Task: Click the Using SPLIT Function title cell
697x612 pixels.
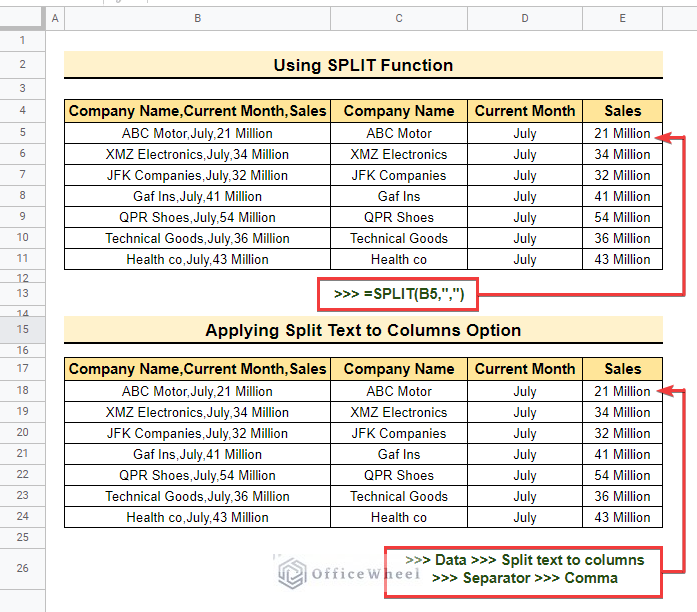Action: 363,65
